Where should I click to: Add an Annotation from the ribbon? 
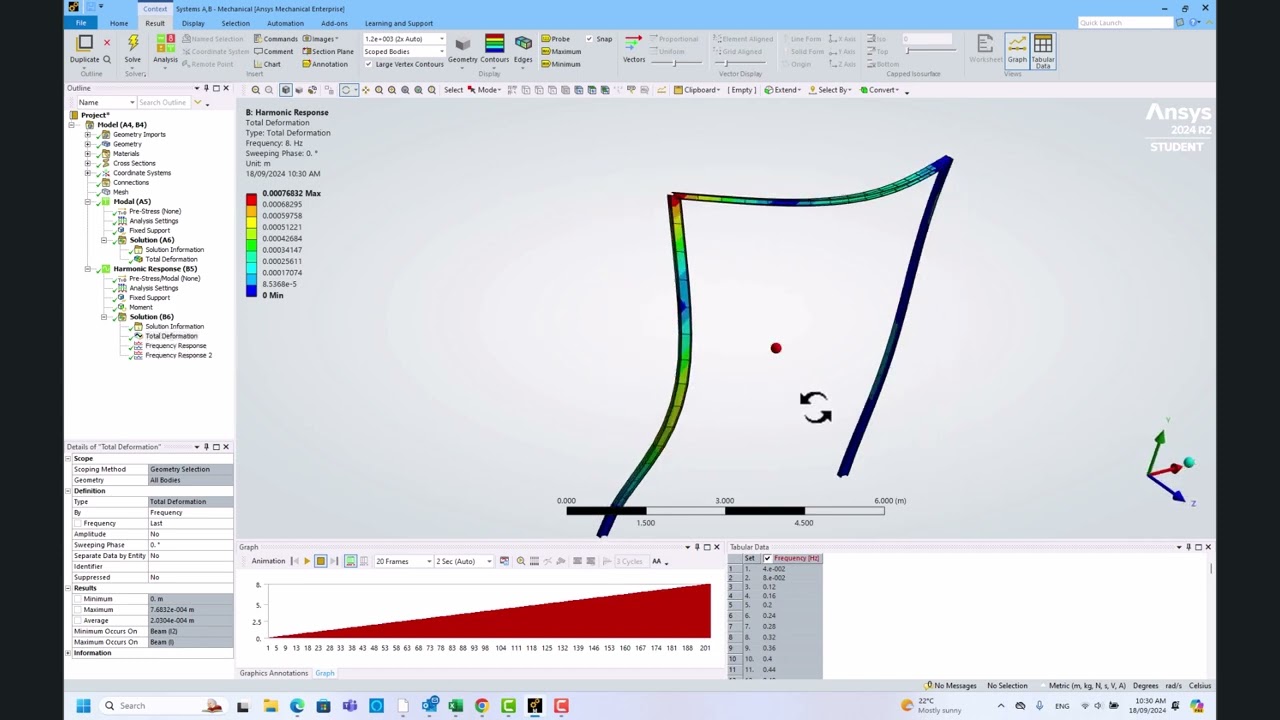click(x=325, y=64)
